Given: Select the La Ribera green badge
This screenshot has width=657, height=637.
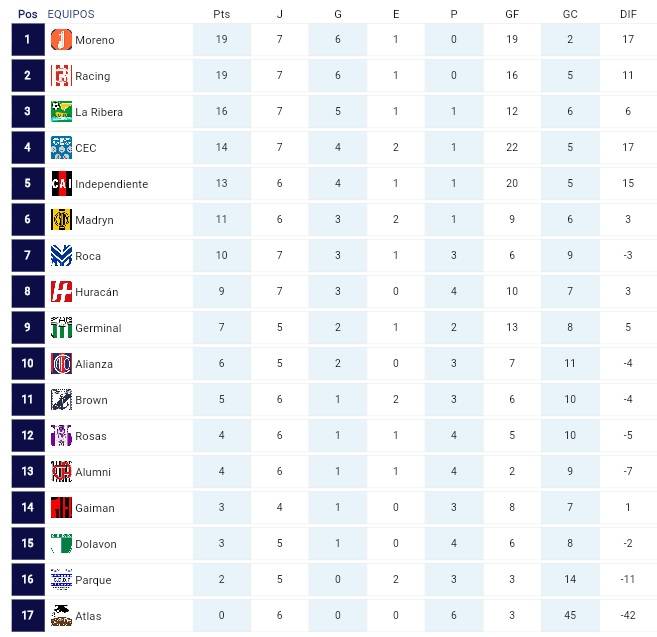Looking at the screenshot, I should (61, 112).
